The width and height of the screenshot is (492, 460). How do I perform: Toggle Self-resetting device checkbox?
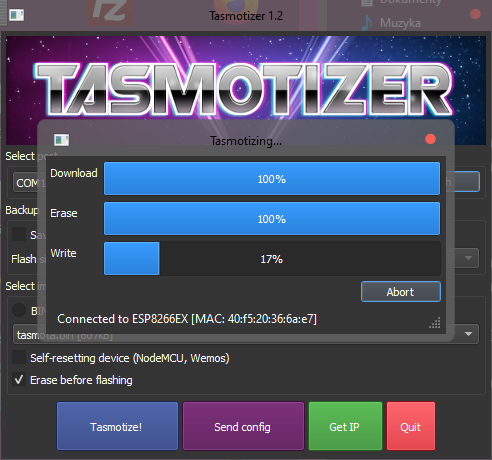pyautogui.click(x=19, y=357)
